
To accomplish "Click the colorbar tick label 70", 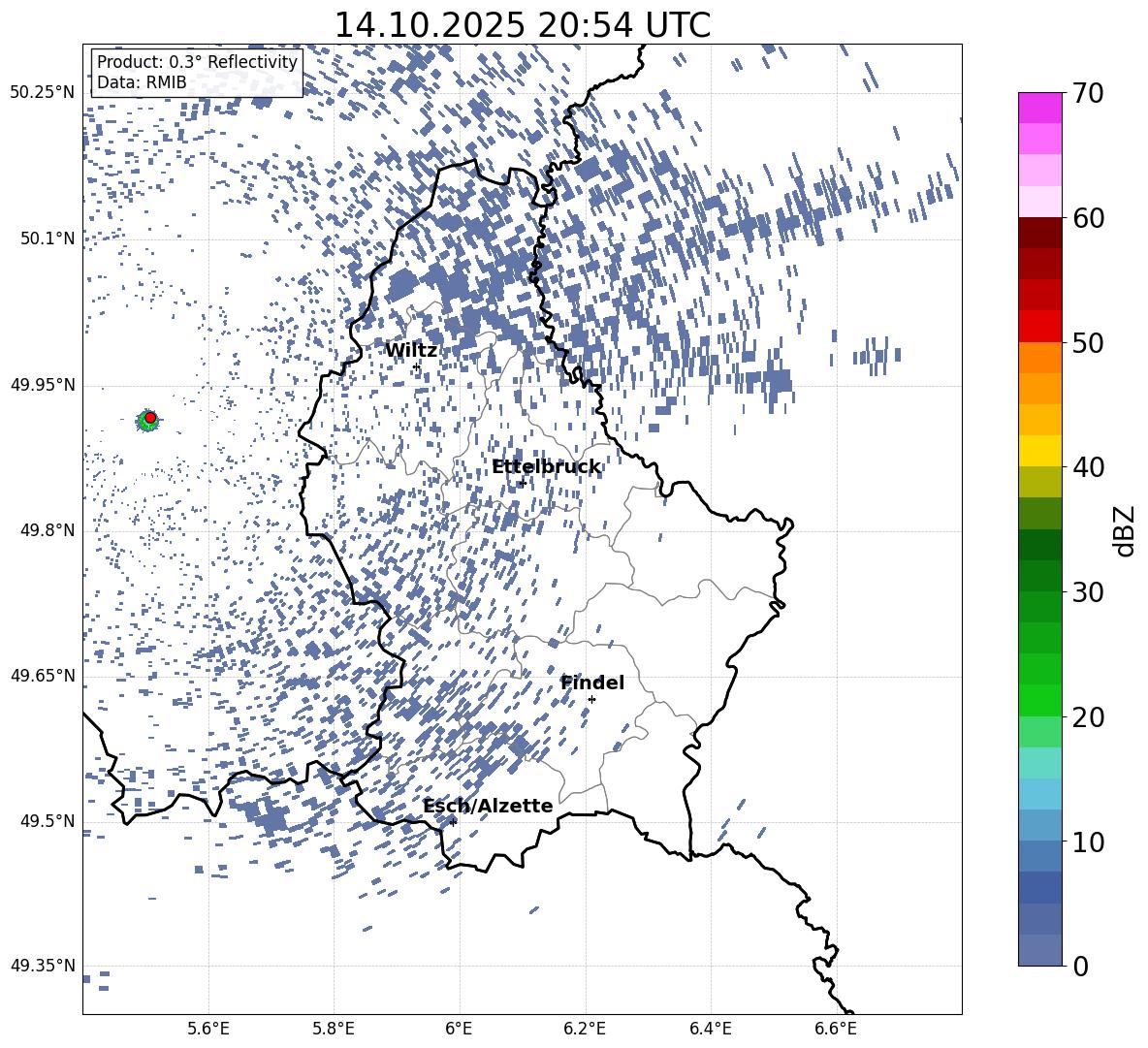I will [x=1089, y=93].
